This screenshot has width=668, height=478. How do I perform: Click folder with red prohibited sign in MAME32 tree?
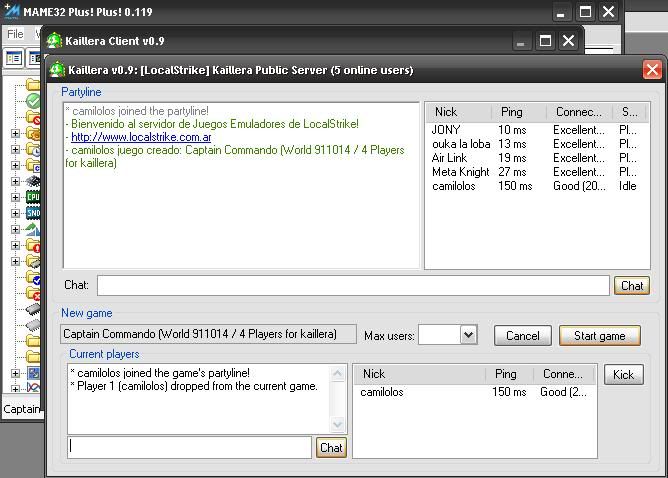tap(33, 117)
